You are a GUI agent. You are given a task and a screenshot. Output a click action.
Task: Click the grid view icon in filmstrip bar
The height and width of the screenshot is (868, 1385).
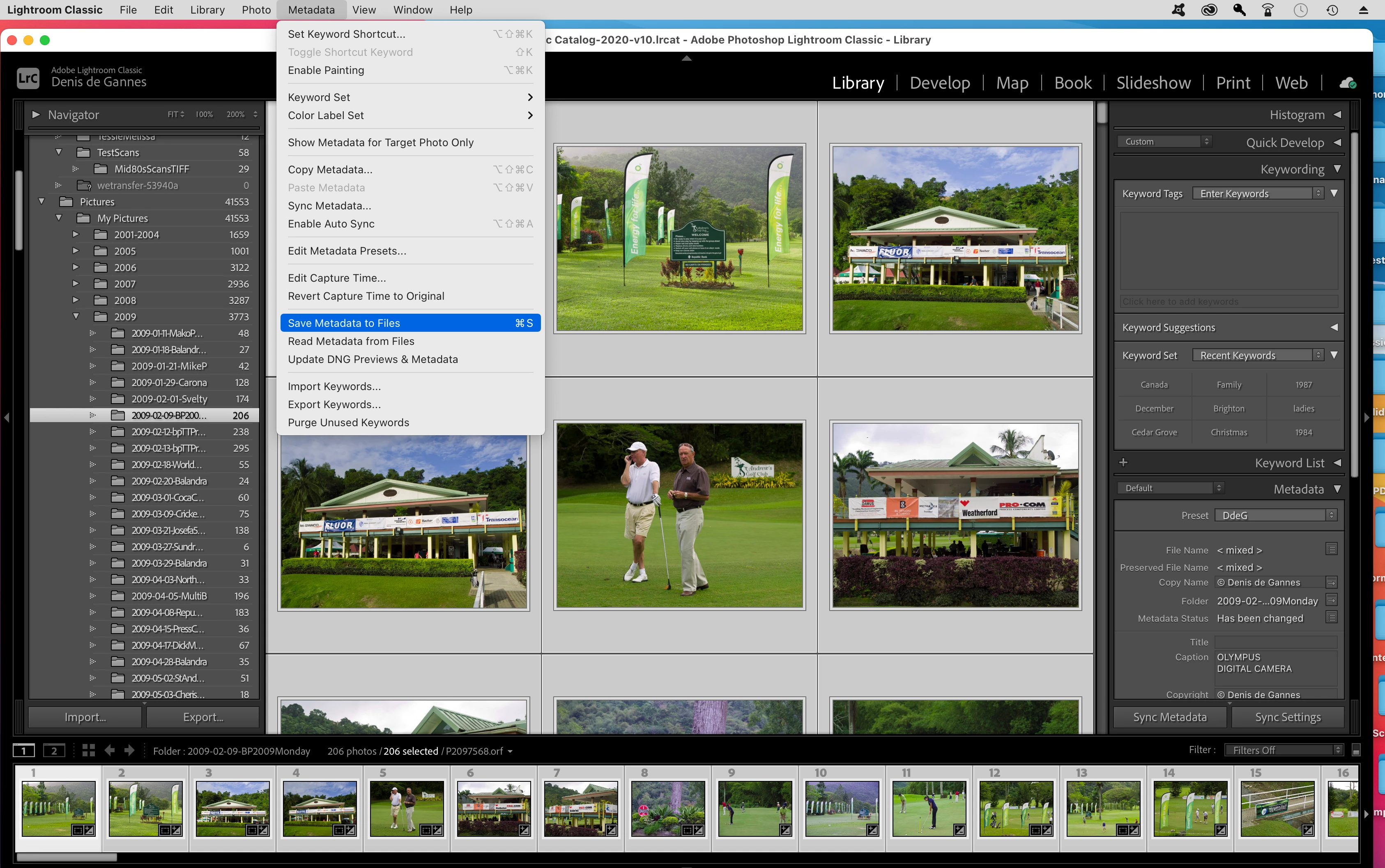(x=88, y=750)
